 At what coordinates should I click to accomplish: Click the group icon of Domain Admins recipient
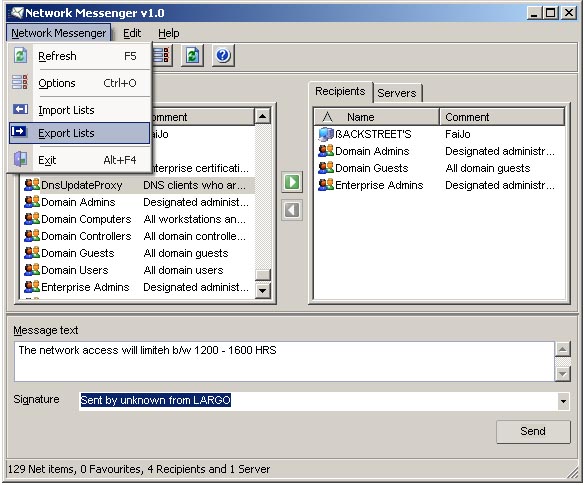tap(326, 151)
